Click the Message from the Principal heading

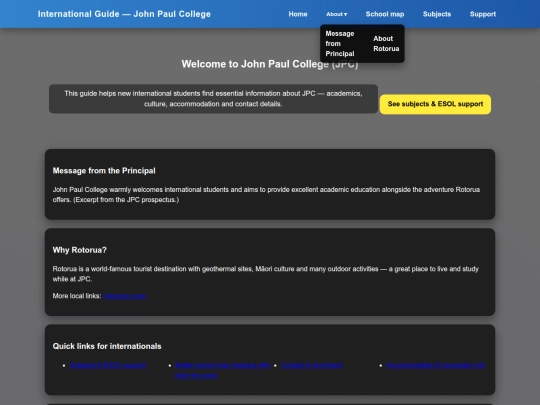[x=104, y=171]
